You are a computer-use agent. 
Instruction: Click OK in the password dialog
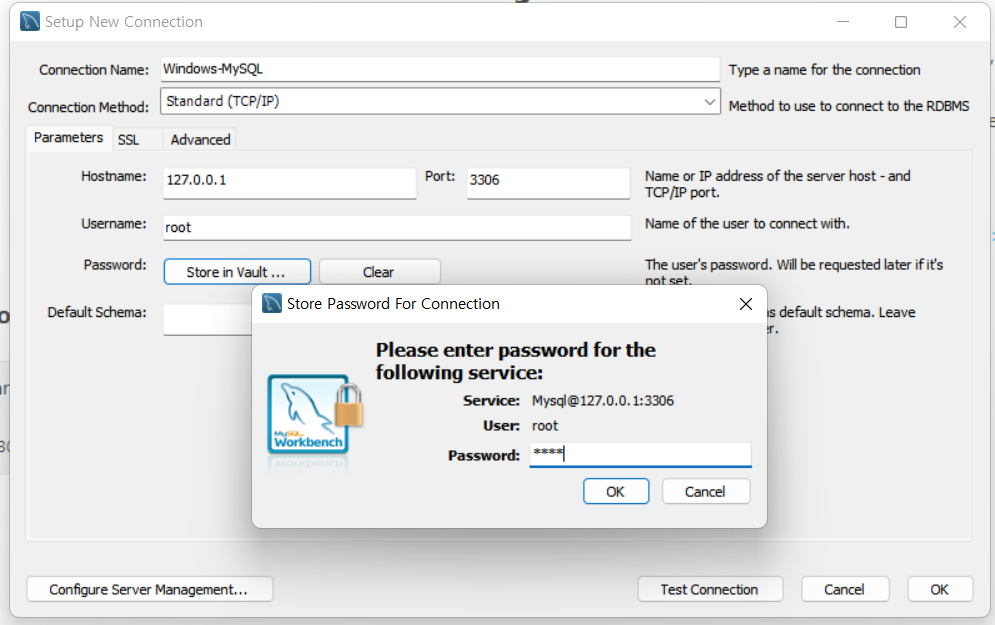616,492
